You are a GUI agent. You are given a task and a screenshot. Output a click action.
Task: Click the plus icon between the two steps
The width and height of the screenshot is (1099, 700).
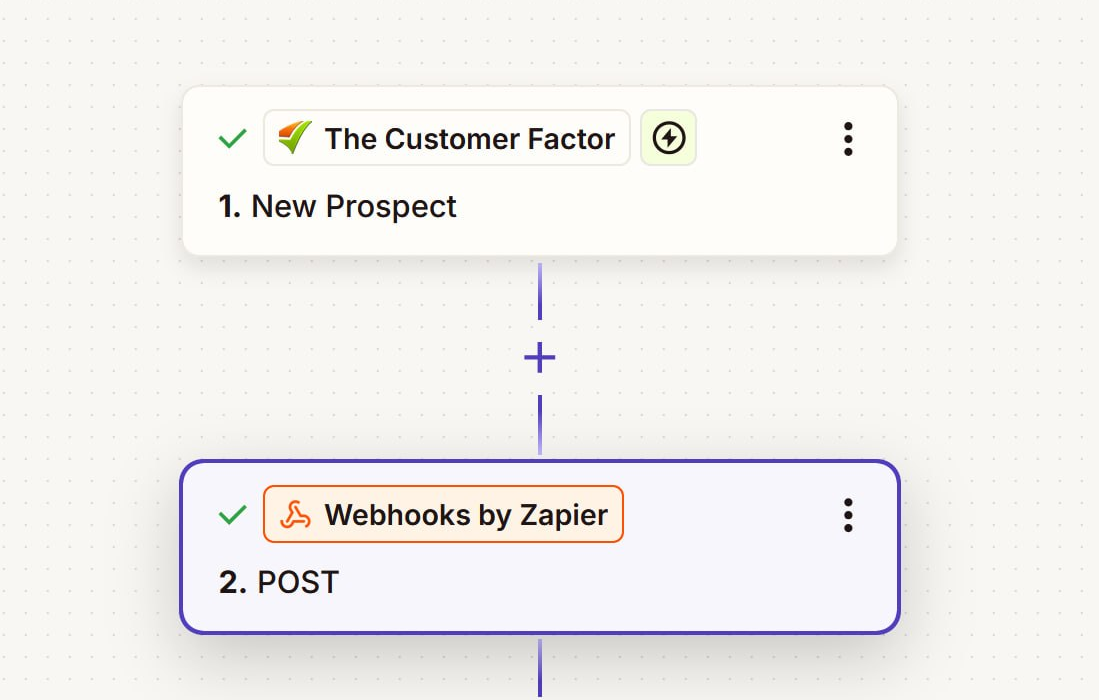pos(539,357)
